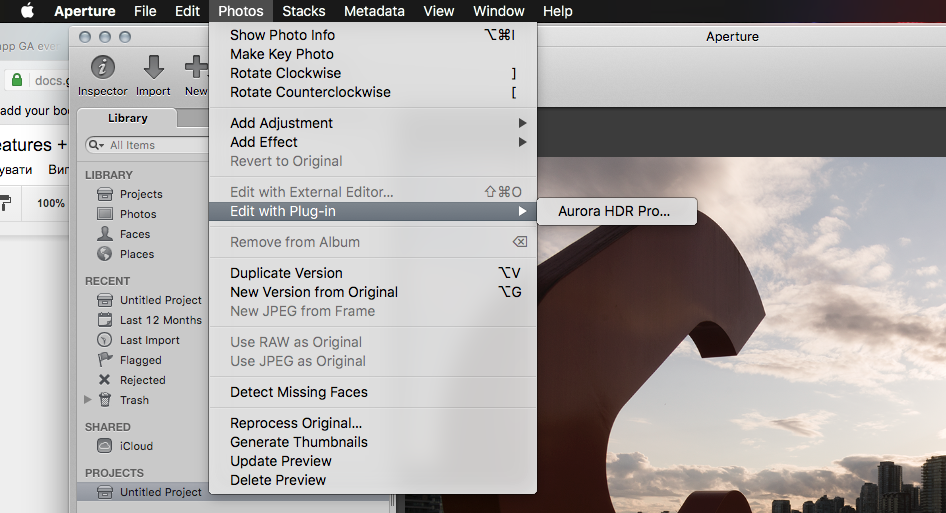
Task: Expand the Trash disclosure triangle
Action: click(x=87, y=400)
